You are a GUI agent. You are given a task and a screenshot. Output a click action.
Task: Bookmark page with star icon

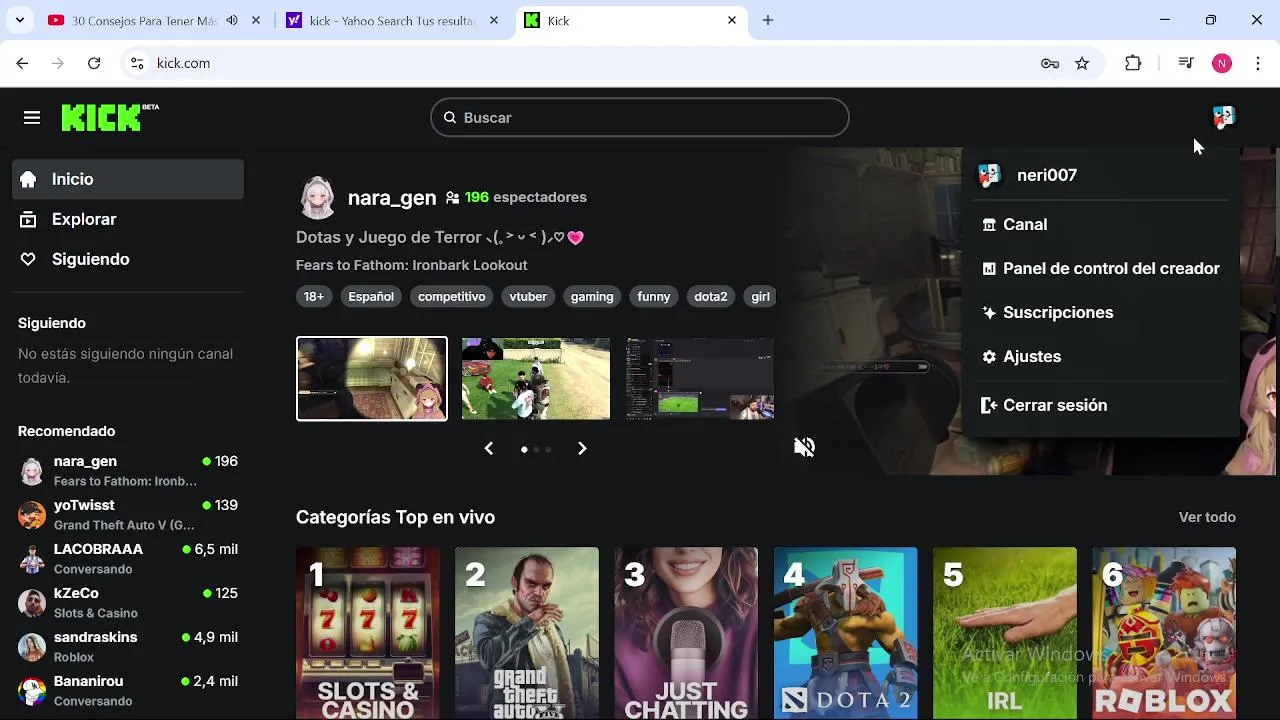click(x=1082, y=63)
